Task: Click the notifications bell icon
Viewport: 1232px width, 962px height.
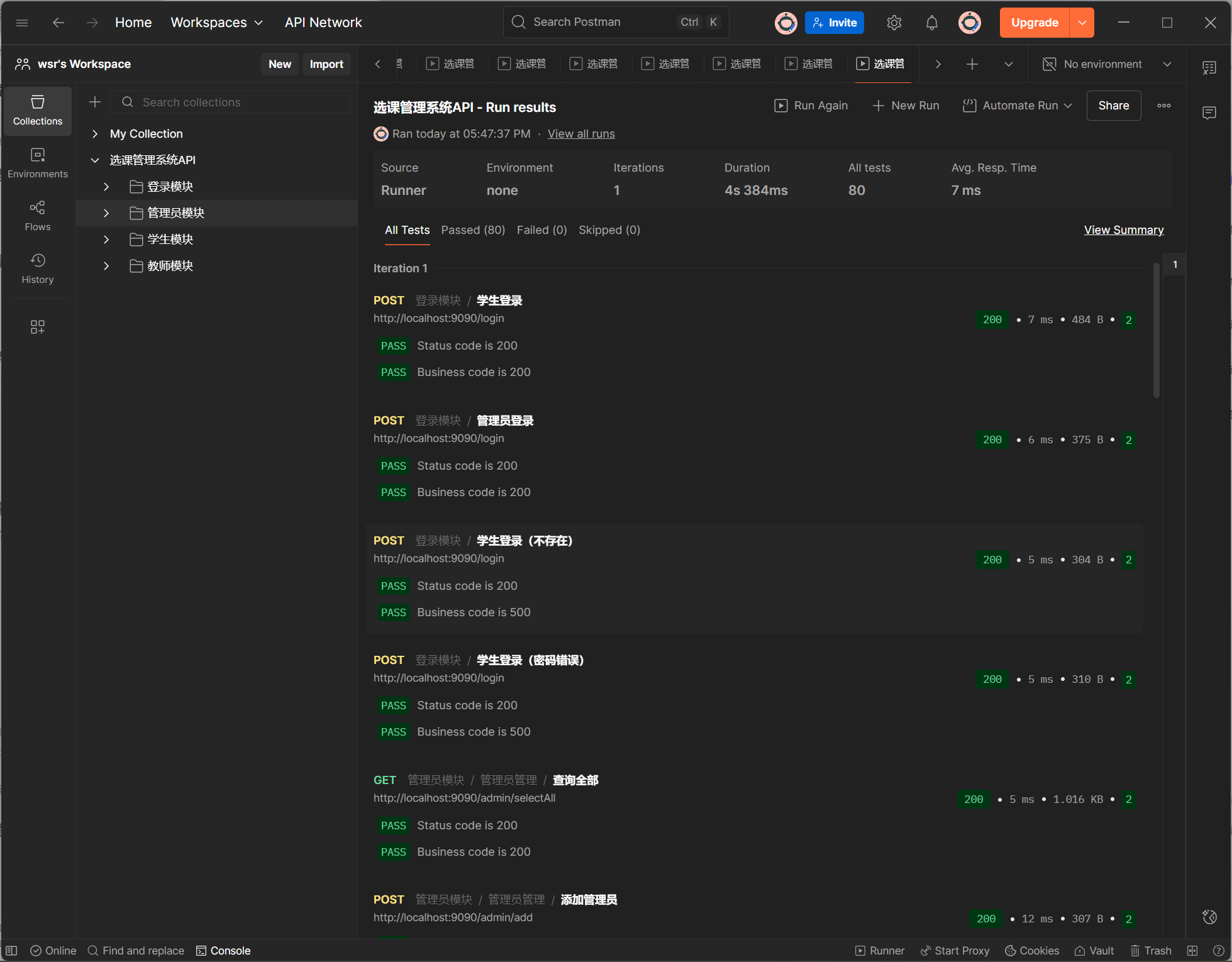Action: tap(931, 23)
